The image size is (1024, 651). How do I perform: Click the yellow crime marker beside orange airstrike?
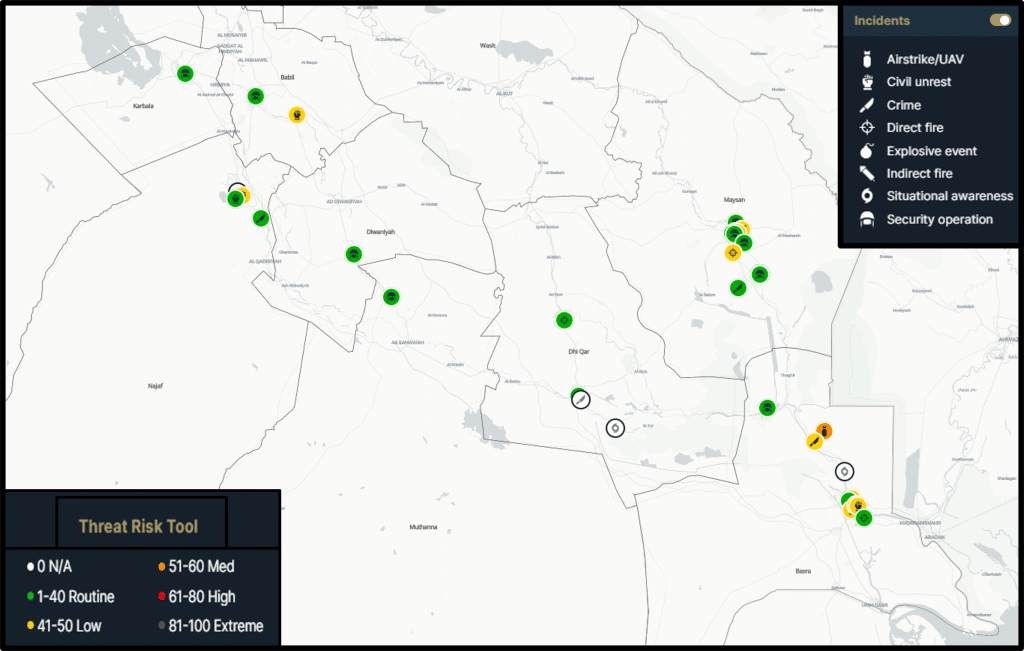coord(814,441)
